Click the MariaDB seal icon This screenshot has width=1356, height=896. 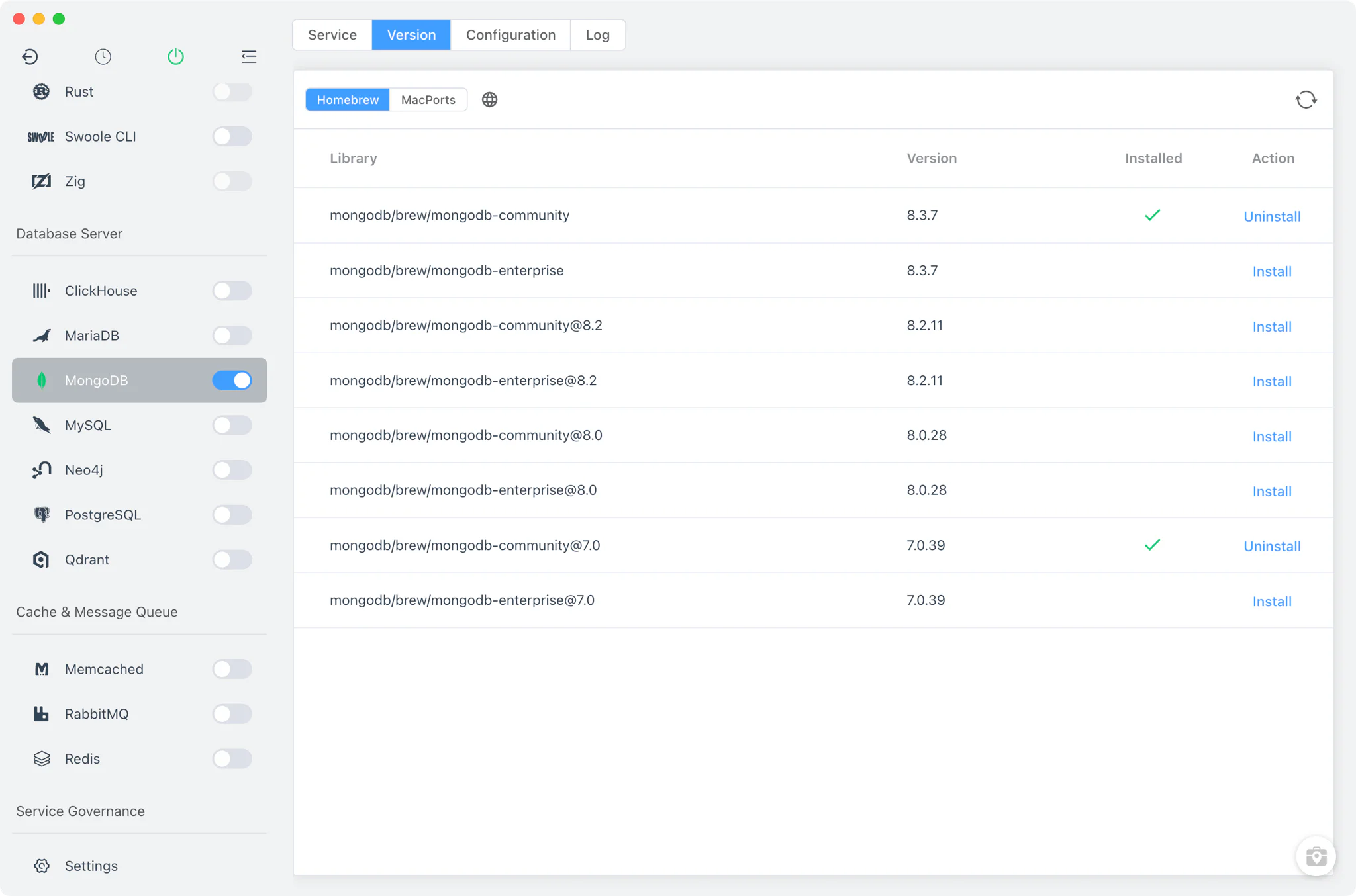point(41,336)
